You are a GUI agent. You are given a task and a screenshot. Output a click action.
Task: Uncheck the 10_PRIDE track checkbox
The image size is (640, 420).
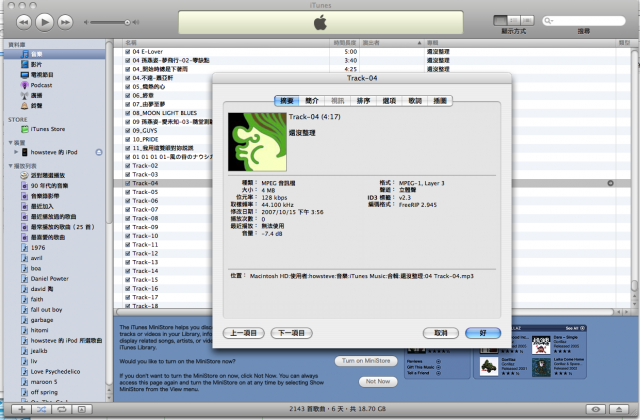(x=128, y=140)
